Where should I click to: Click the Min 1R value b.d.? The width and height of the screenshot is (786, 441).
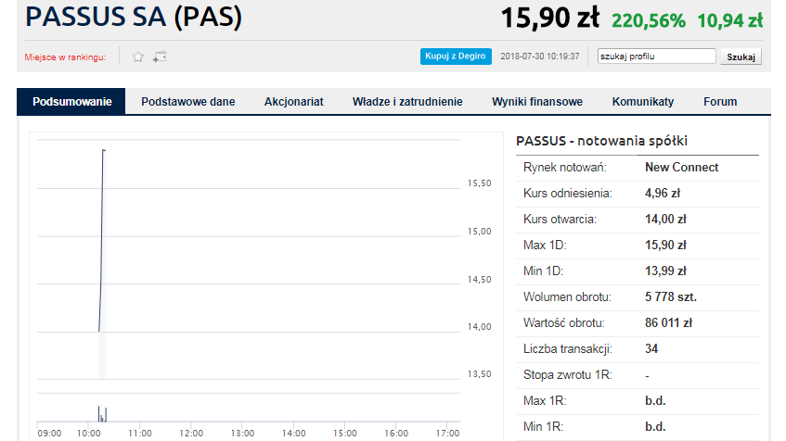click(x=655, y=427)
